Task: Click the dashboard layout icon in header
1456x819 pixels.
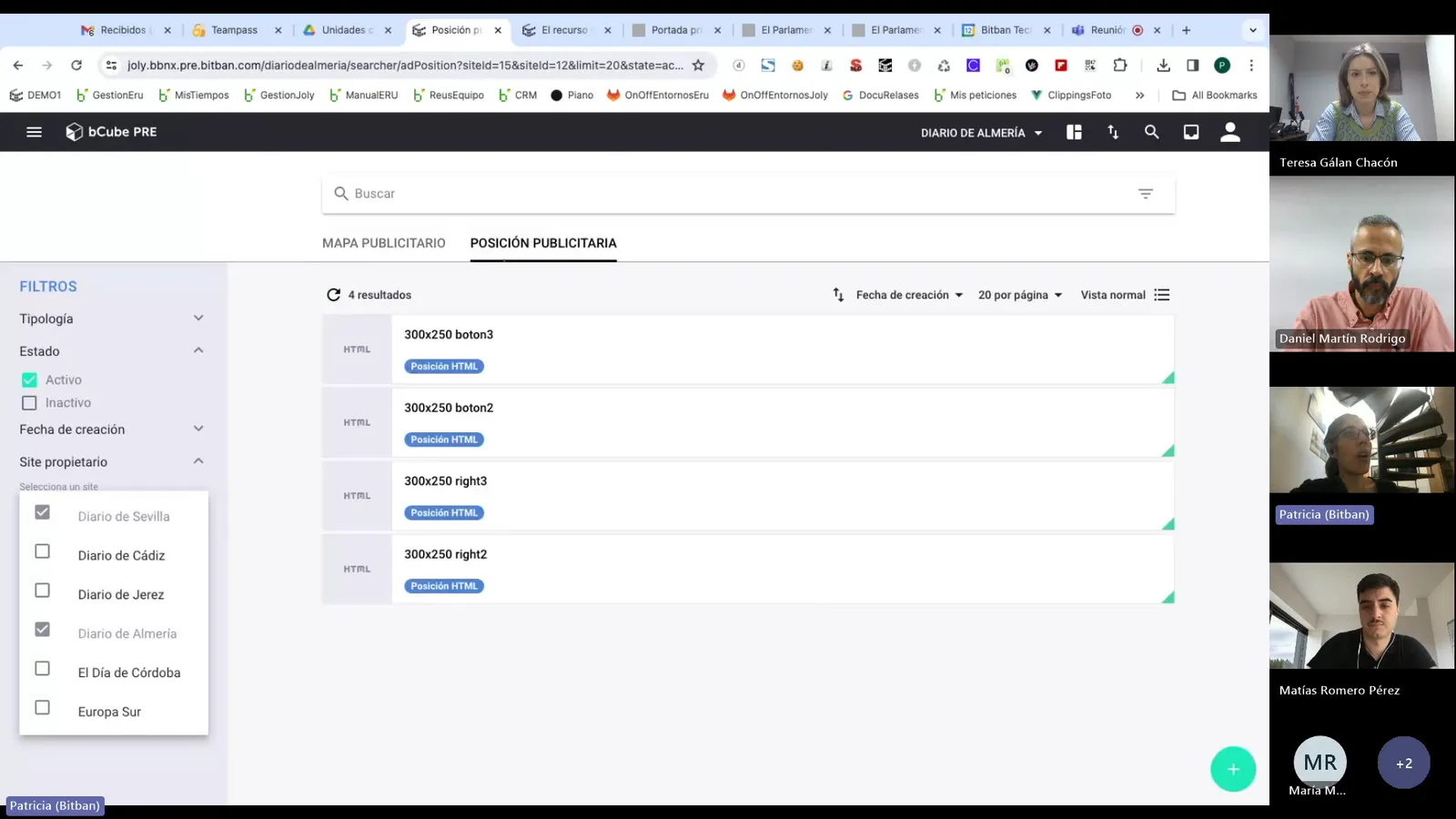Action: pyautogui.click(x=1074, y=132)
